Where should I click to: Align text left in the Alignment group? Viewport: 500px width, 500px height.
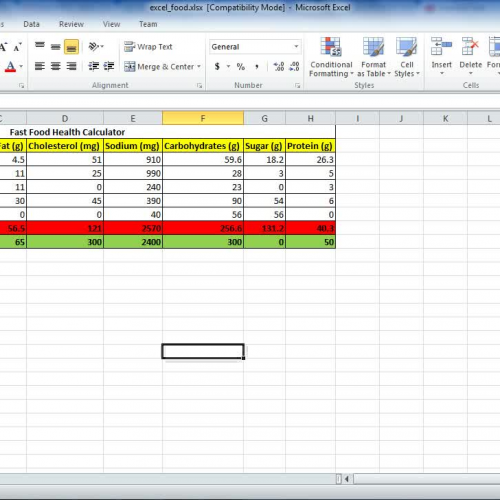(x=40, y=66)
